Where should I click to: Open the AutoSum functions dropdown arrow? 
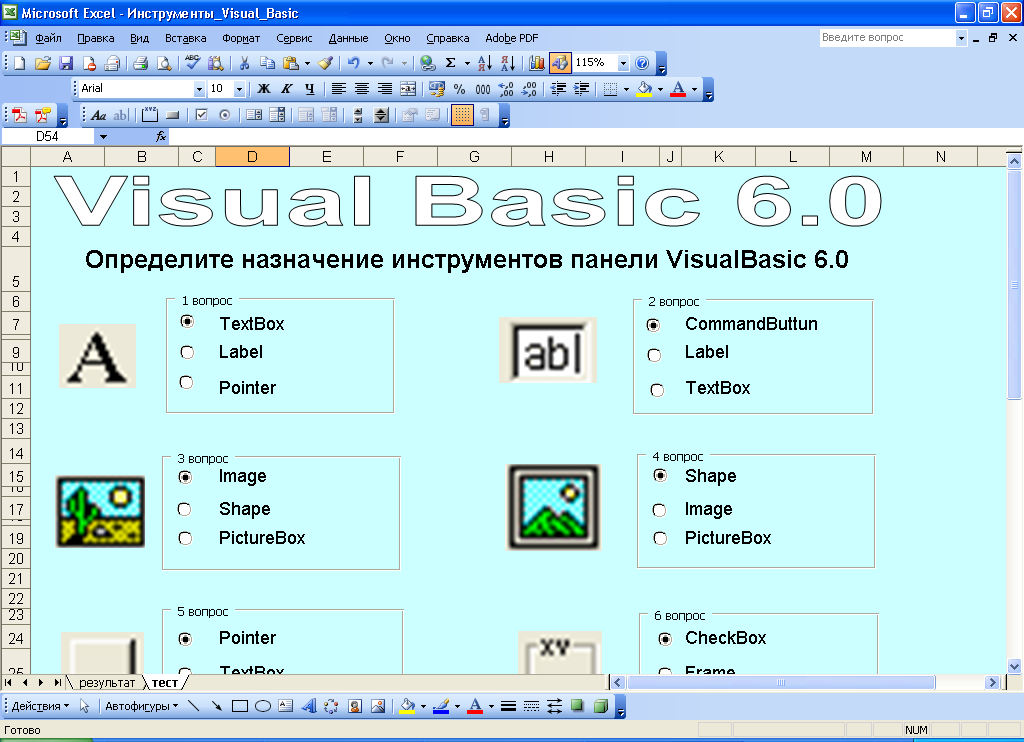pos(467,63)
